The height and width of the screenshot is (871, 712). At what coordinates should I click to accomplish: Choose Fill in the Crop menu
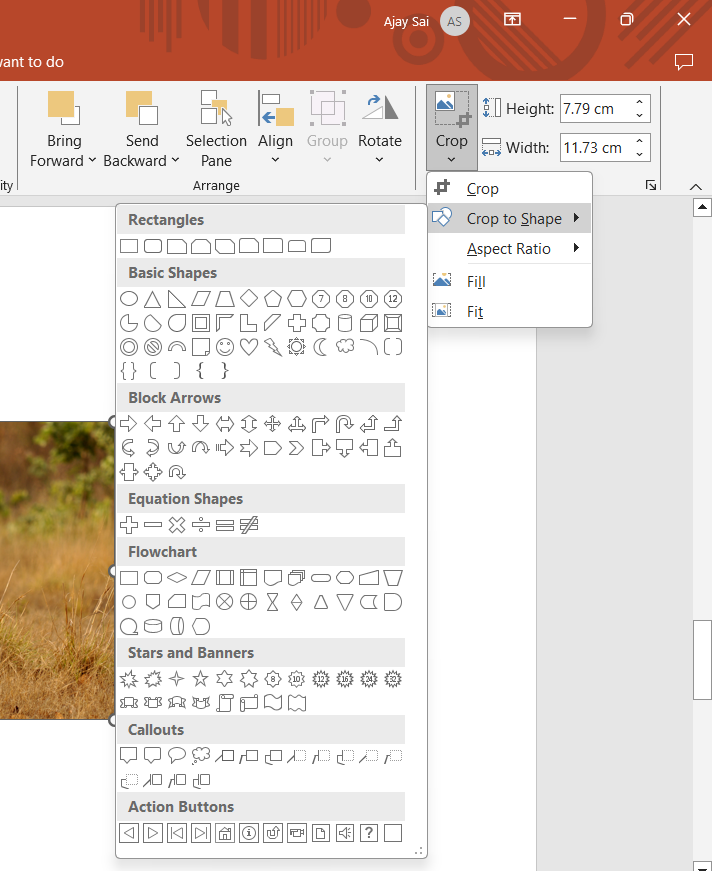click(x=476, y=282)
